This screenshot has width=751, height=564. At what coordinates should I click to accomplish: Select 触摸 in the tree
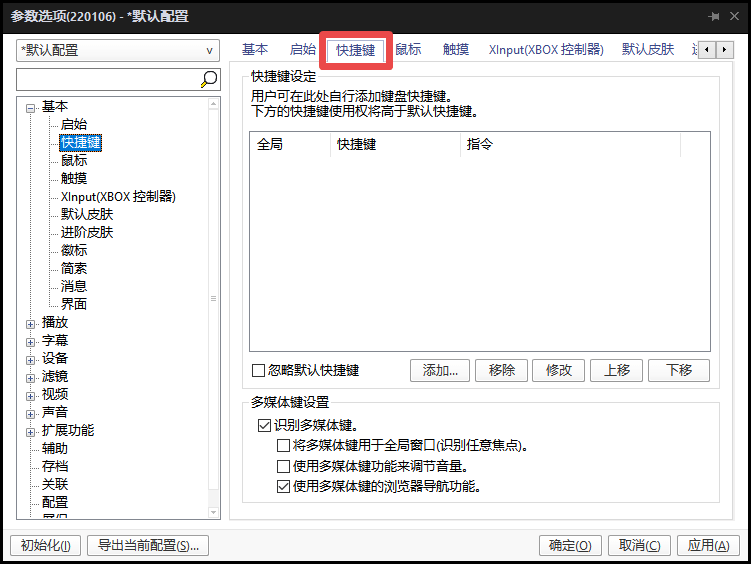74,179
